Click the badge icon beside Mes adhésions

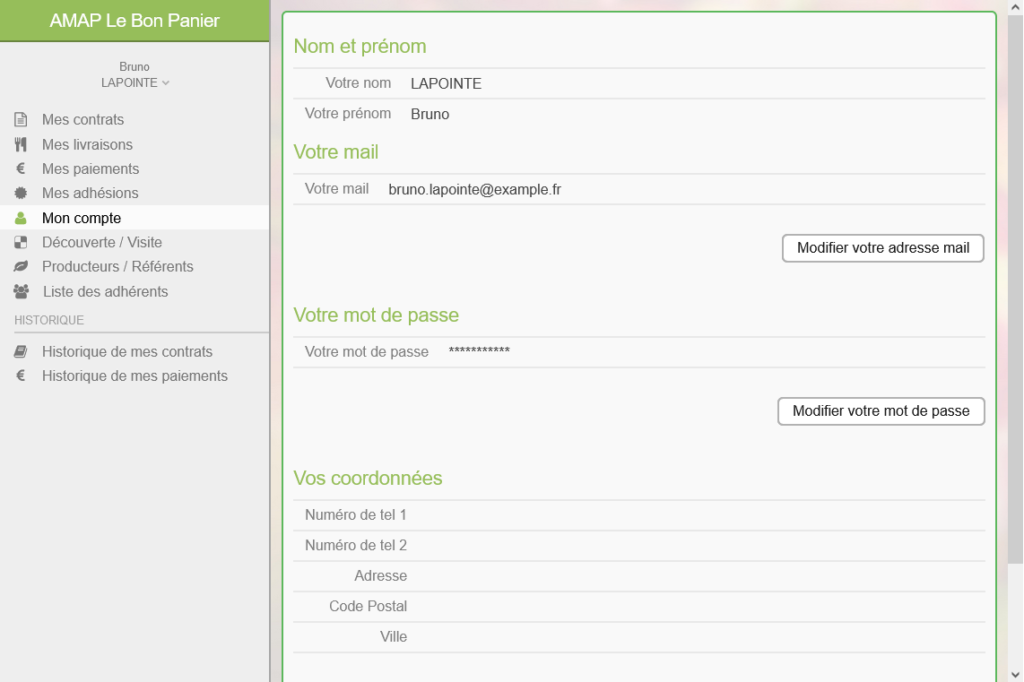tap(20, 193)
